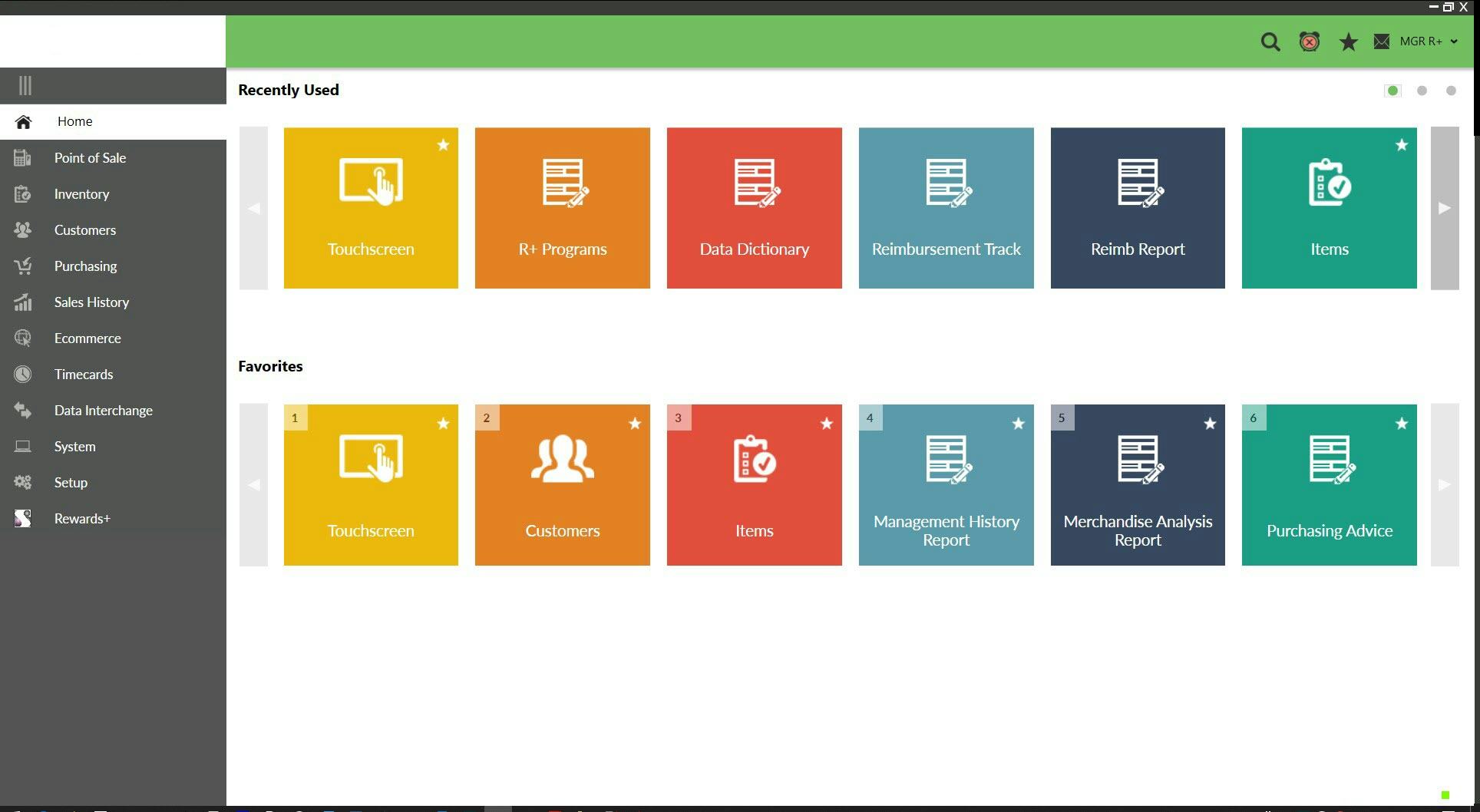This screenshot has width=1480, height=812.
Task: Collapse the sidebar with the hamburger control
Action: 25,85
